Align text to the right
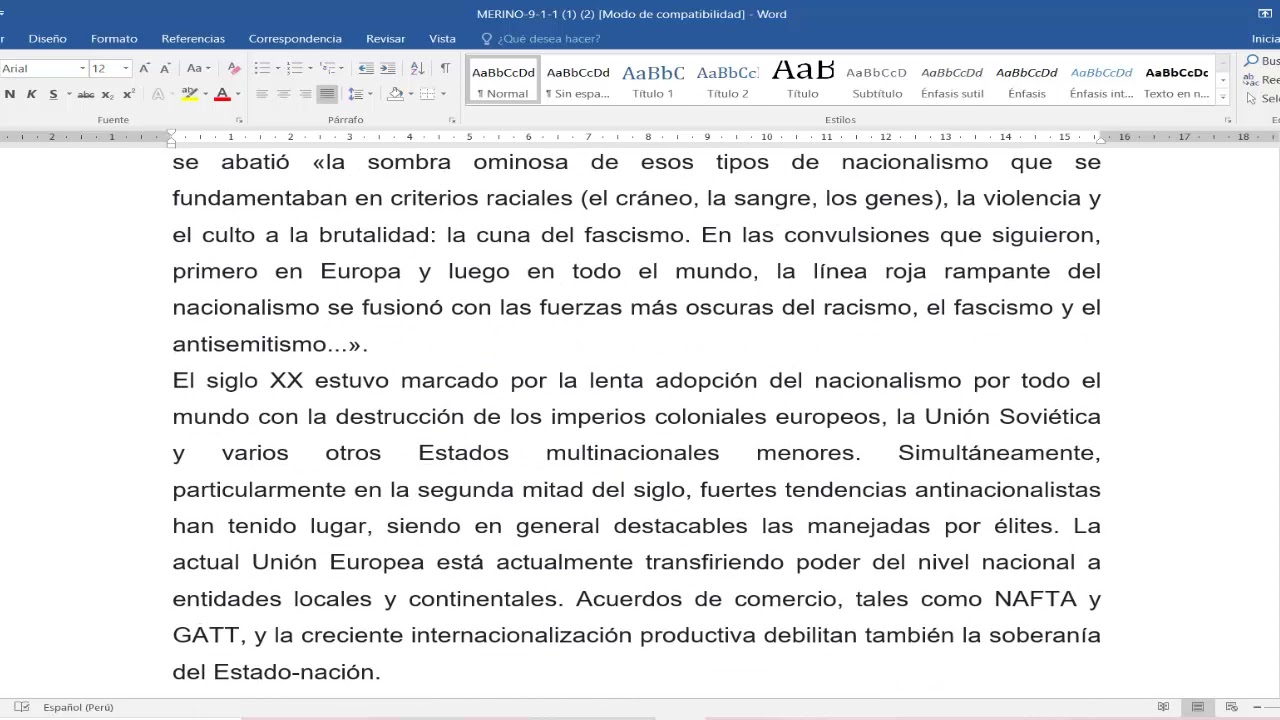 coord(306,94)
